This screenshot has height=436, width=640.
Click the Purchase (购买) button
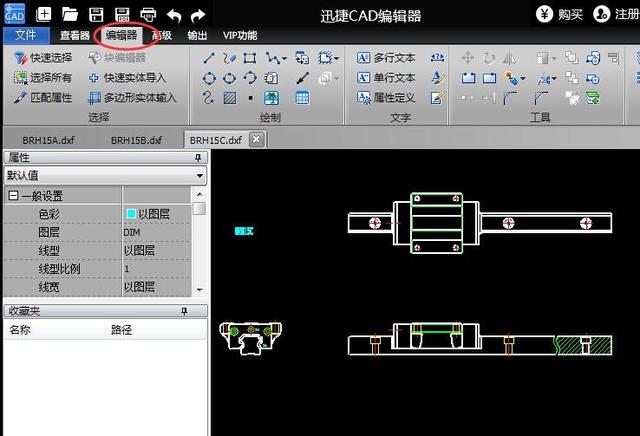click(x=559, y=14)
